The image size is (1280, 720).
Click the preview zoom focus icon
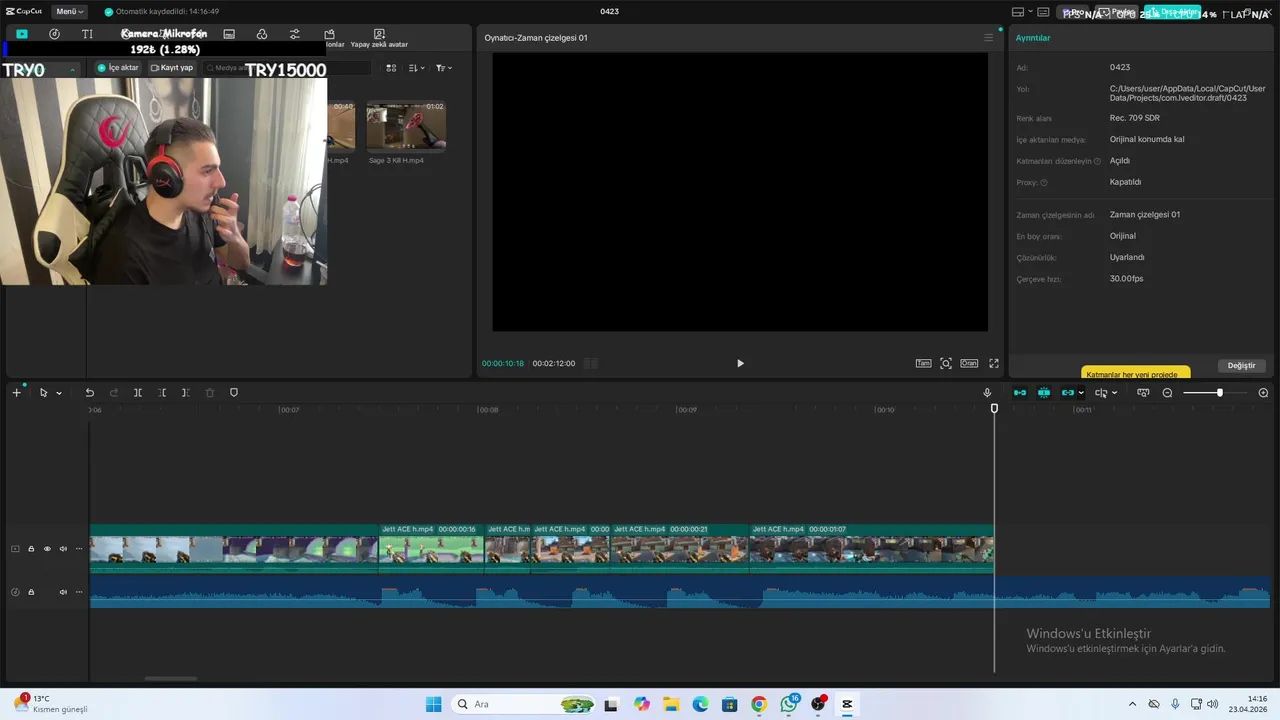point(946,363)
